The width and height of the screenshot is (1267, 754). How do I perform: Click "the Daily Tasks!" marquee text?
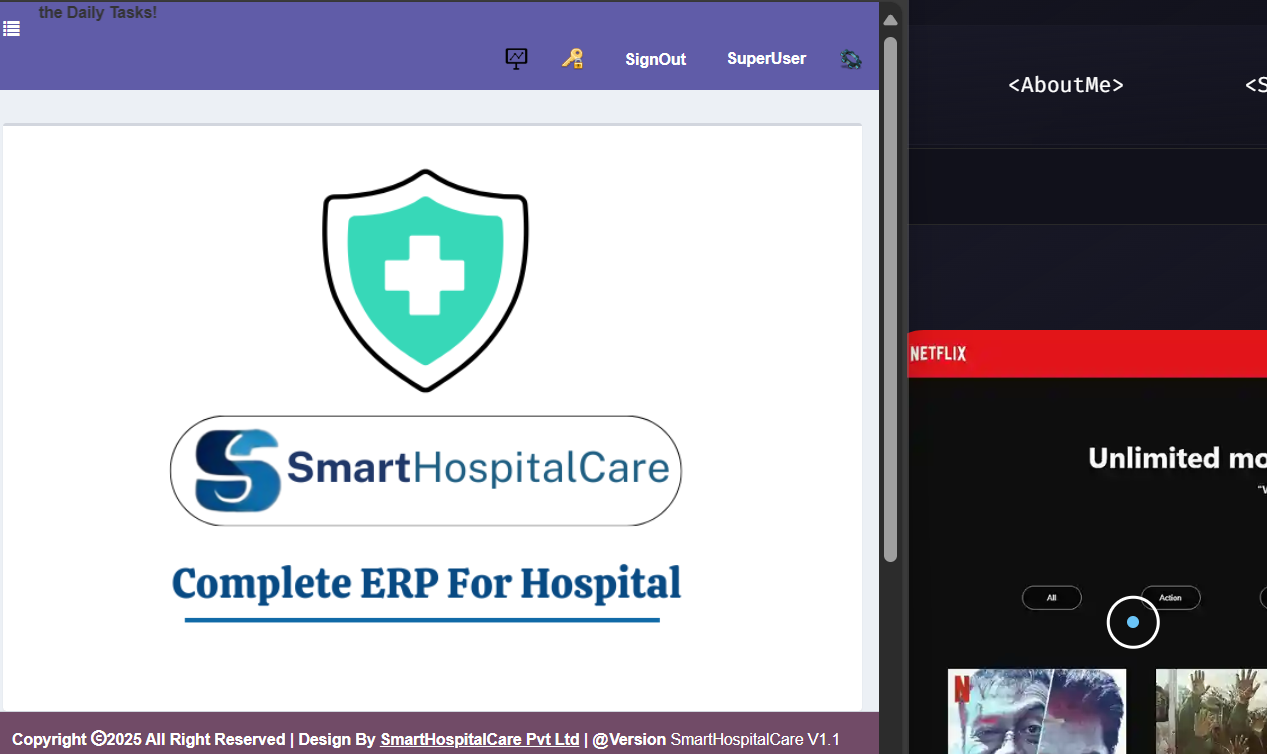pos(98,13)
